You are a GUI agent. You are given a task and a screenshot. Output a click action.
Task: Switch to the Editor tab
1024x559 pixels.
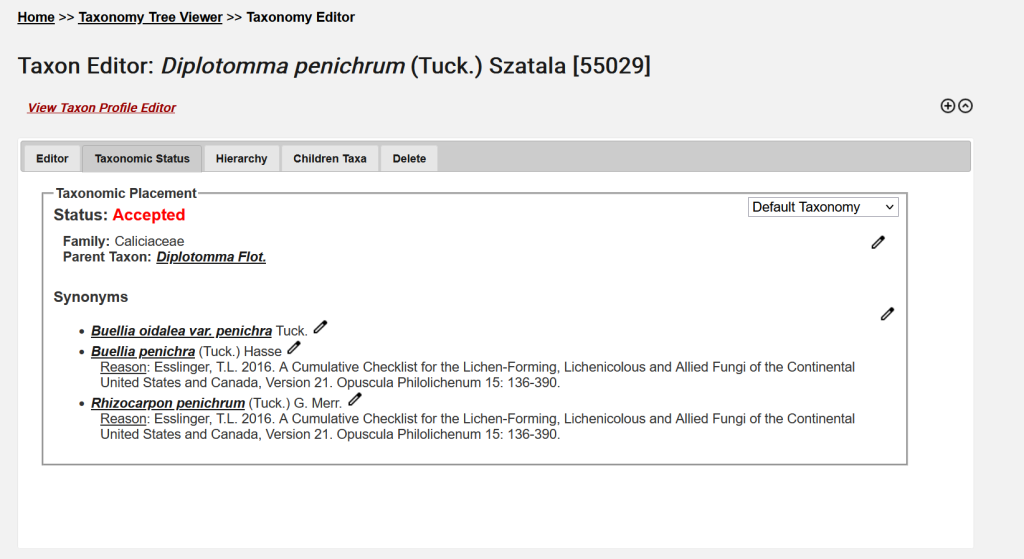(x=52, y=158)
